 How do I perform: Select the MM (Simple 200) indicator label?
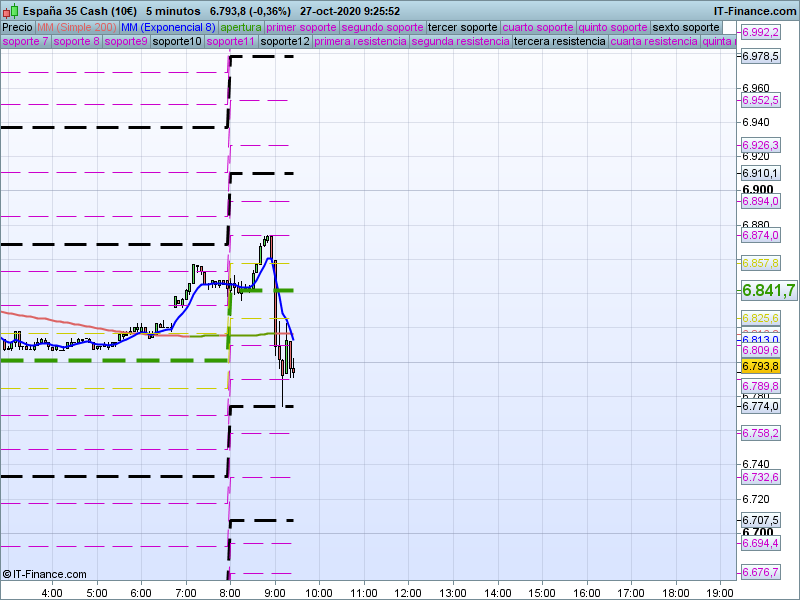point(70,27)
